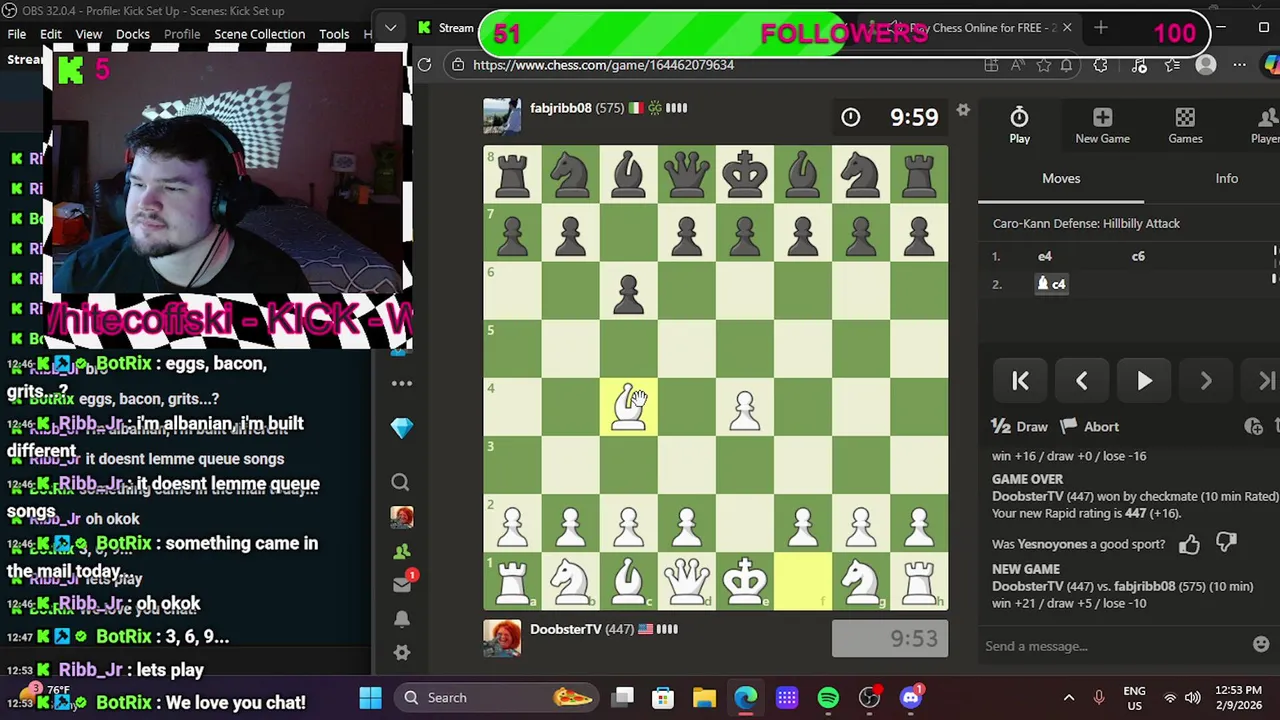Reload the chess.com page

(424, 65)
